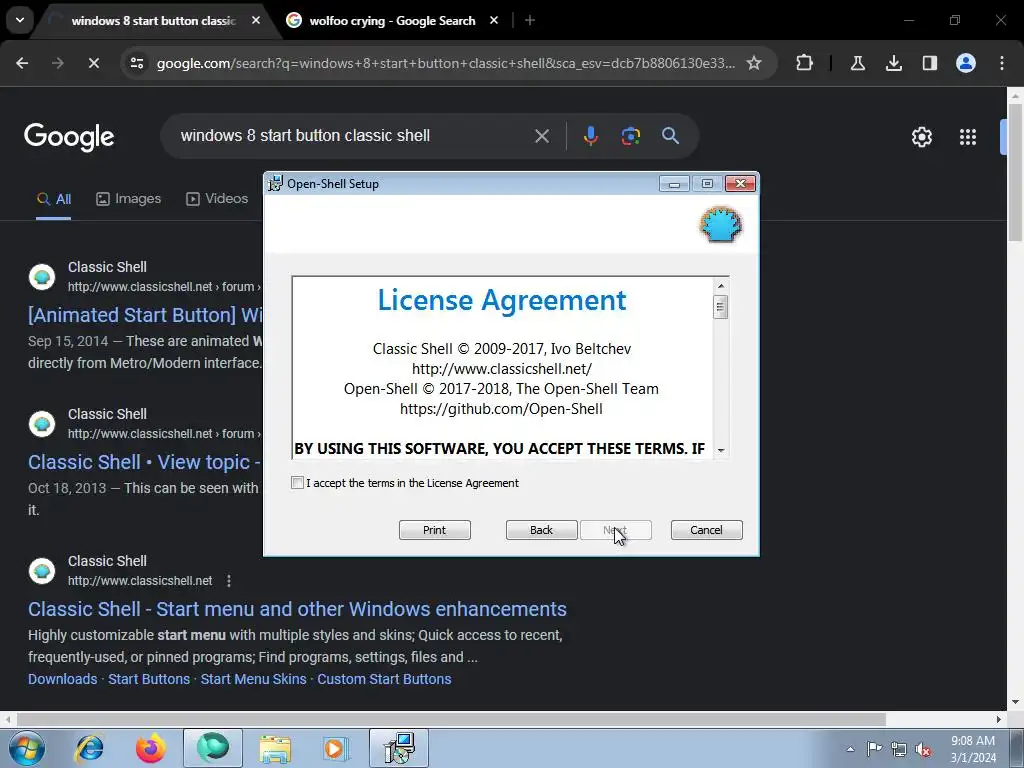Stop loading the current page

pos(93,63)
